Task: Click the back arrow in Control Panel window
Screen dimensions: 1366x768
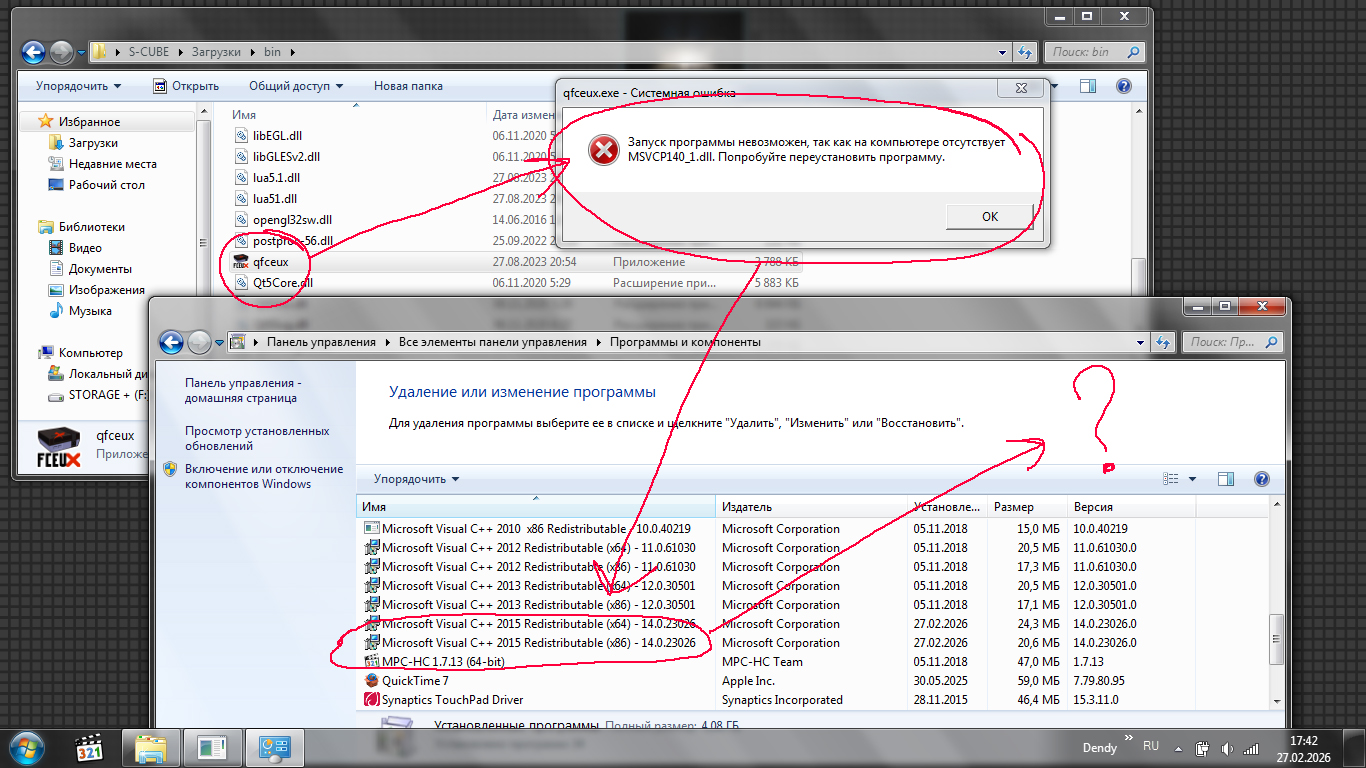Action: coord(172,342)
